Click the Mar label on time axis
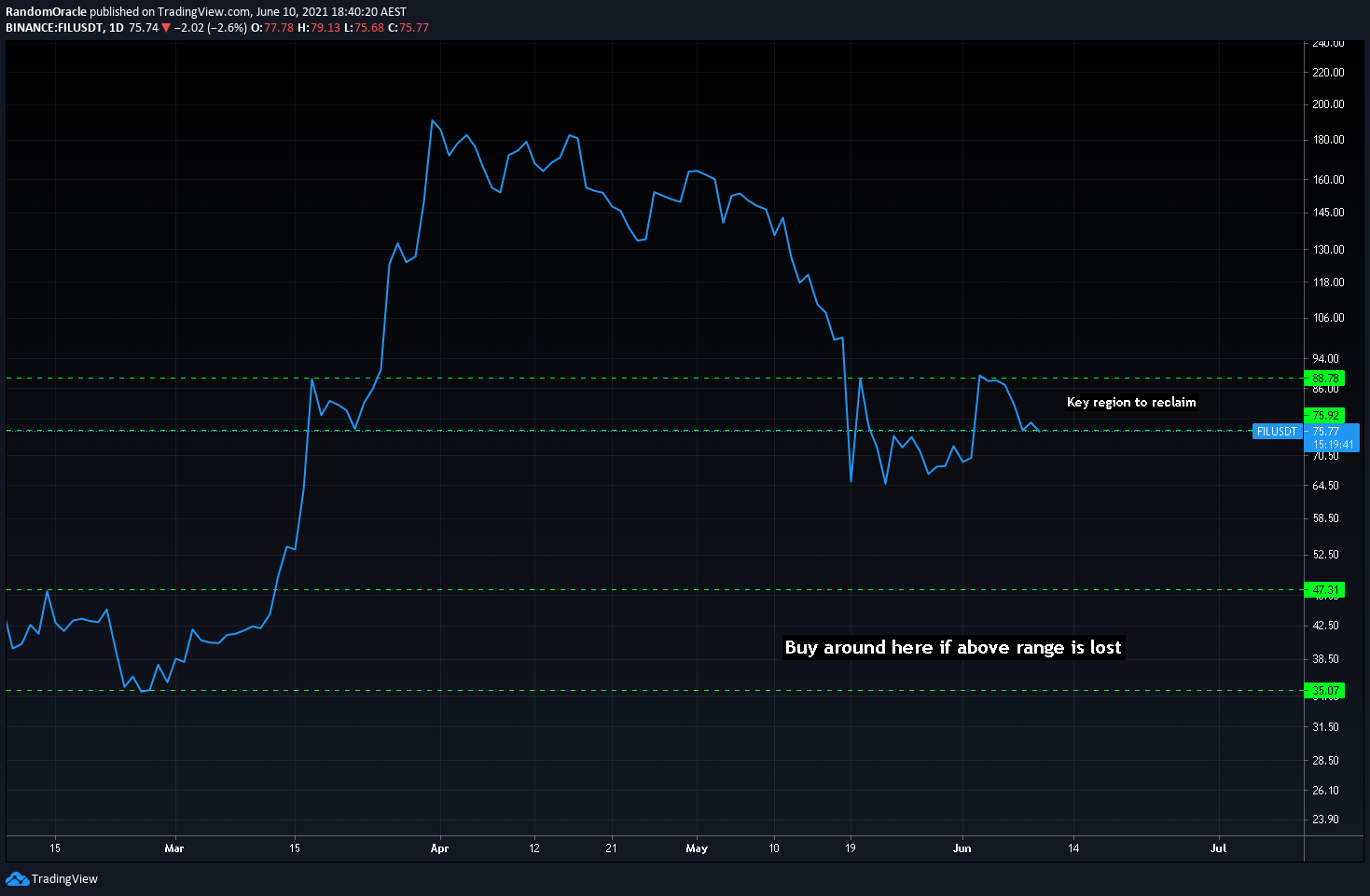The image size is (1370, 896). [x=174, y=848]
